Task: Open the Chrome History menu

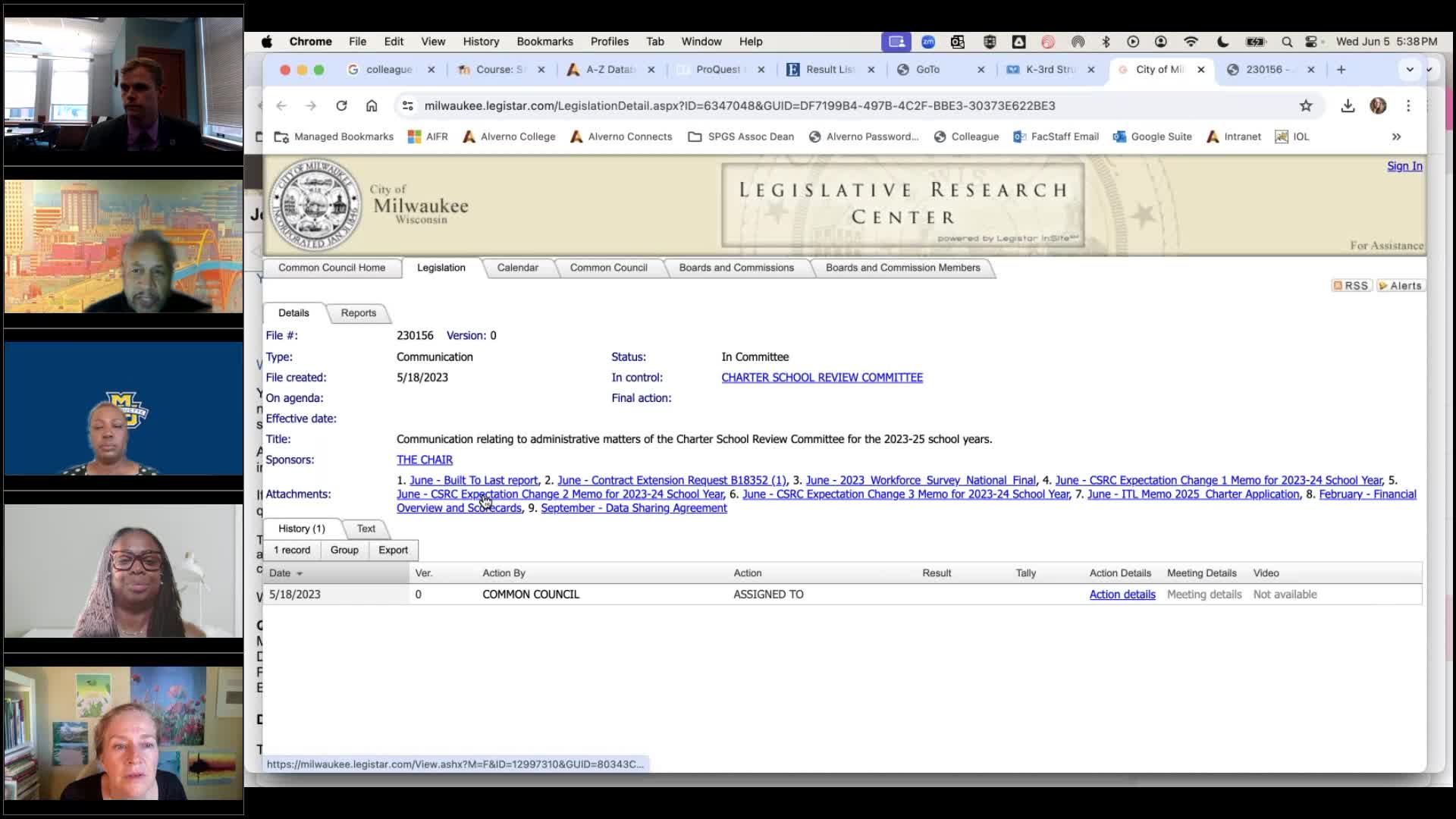Action: (x=481, y=42)
